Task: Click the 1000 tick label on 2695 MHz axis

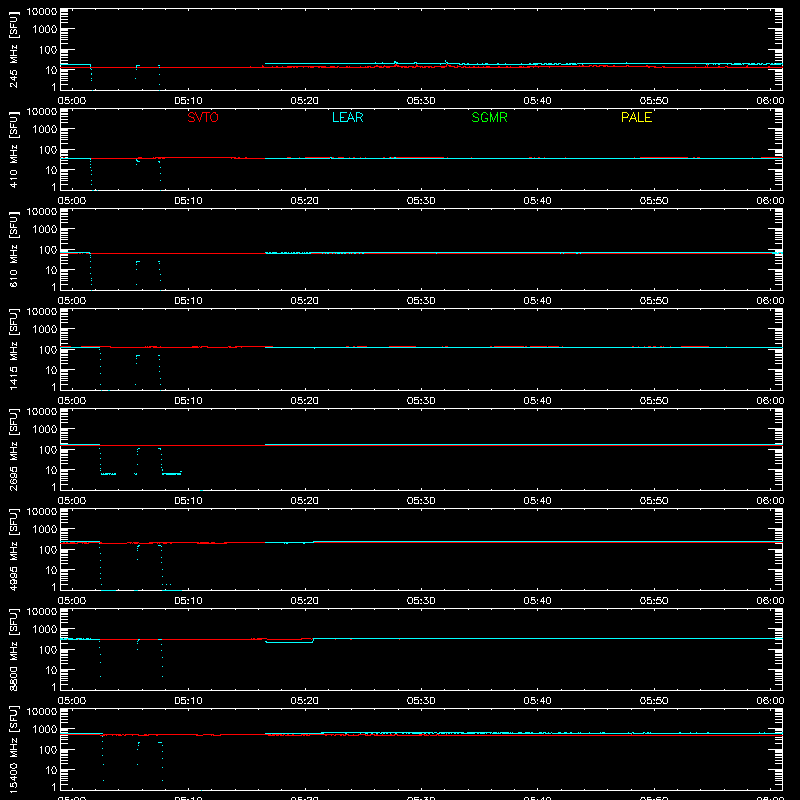Action: (x=44, y=430)
